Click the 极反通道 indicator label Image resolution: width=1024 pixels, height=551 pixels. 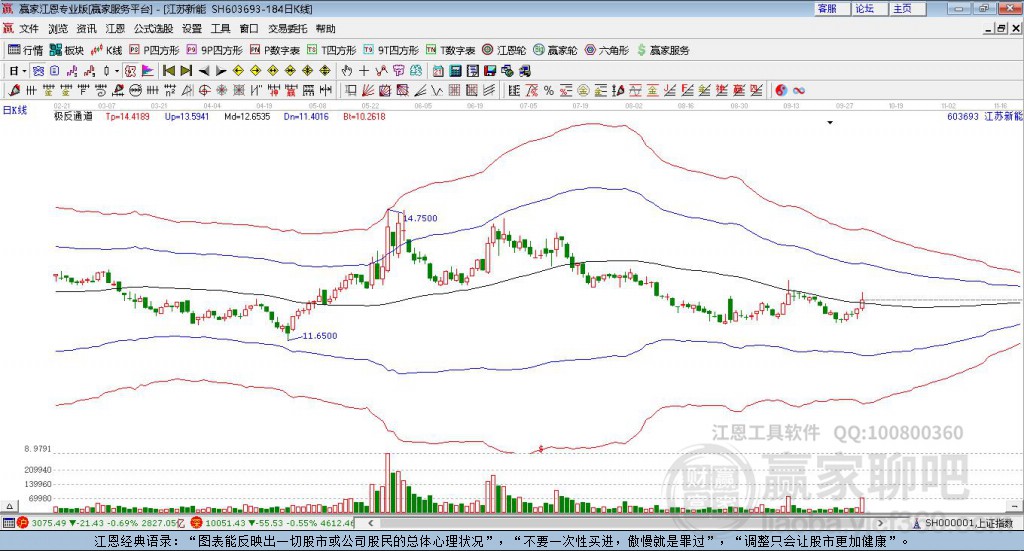pos(73,116)
